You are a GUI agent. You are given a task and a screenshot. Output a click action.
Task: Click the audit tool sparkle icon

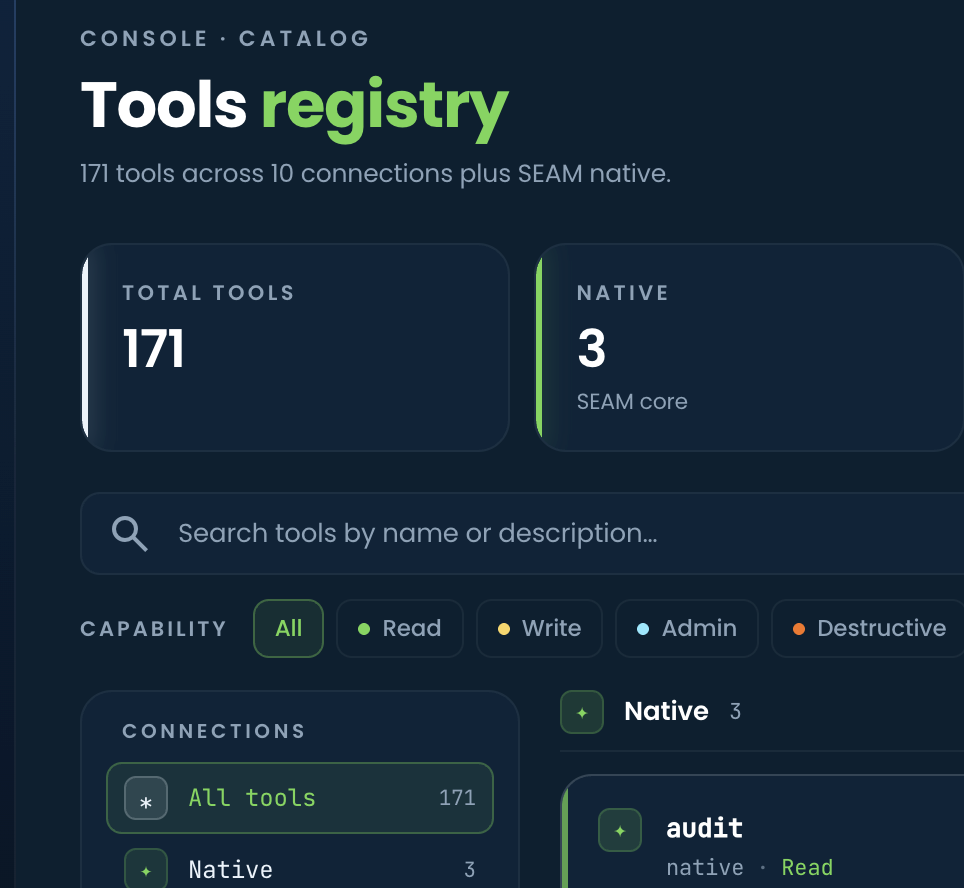click(x=620, y=830)
